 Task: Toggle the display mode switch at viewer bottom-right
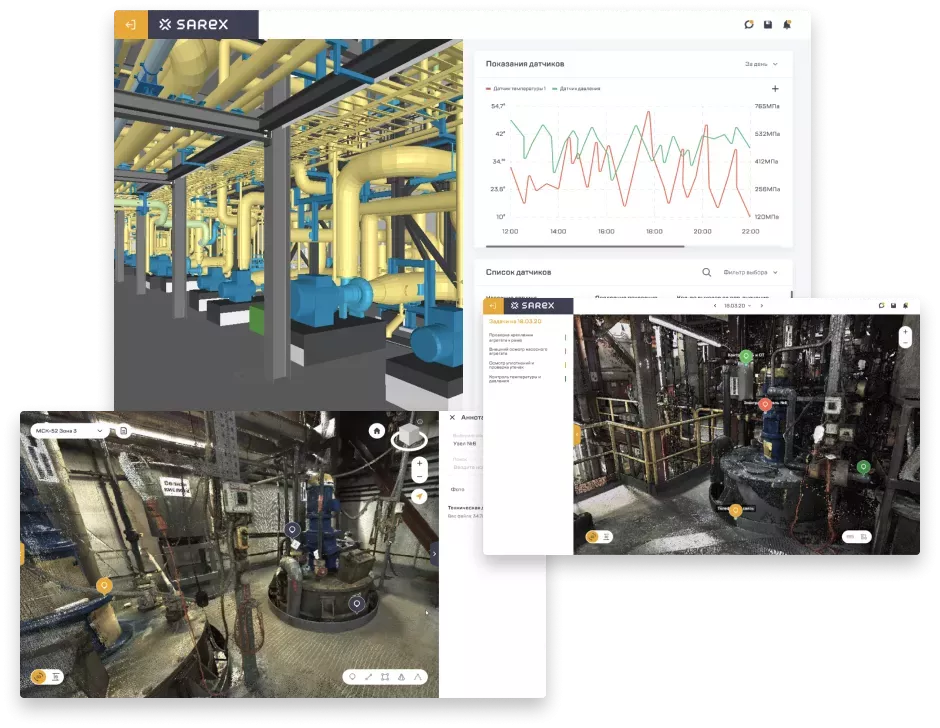857,537
